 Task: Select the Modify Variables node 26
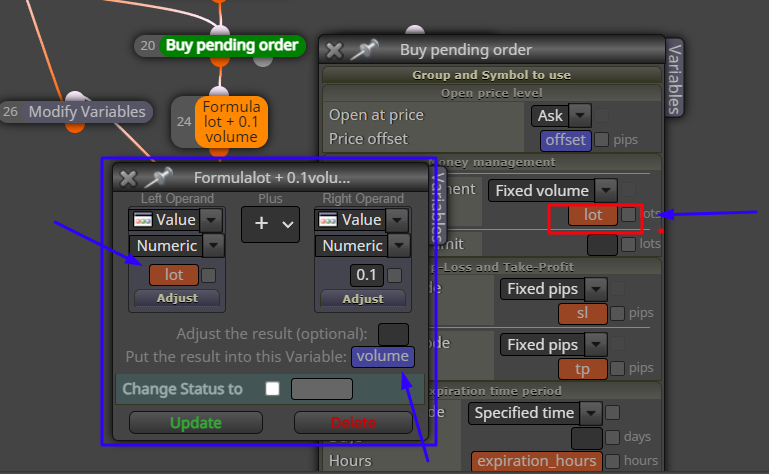point(87,112)
